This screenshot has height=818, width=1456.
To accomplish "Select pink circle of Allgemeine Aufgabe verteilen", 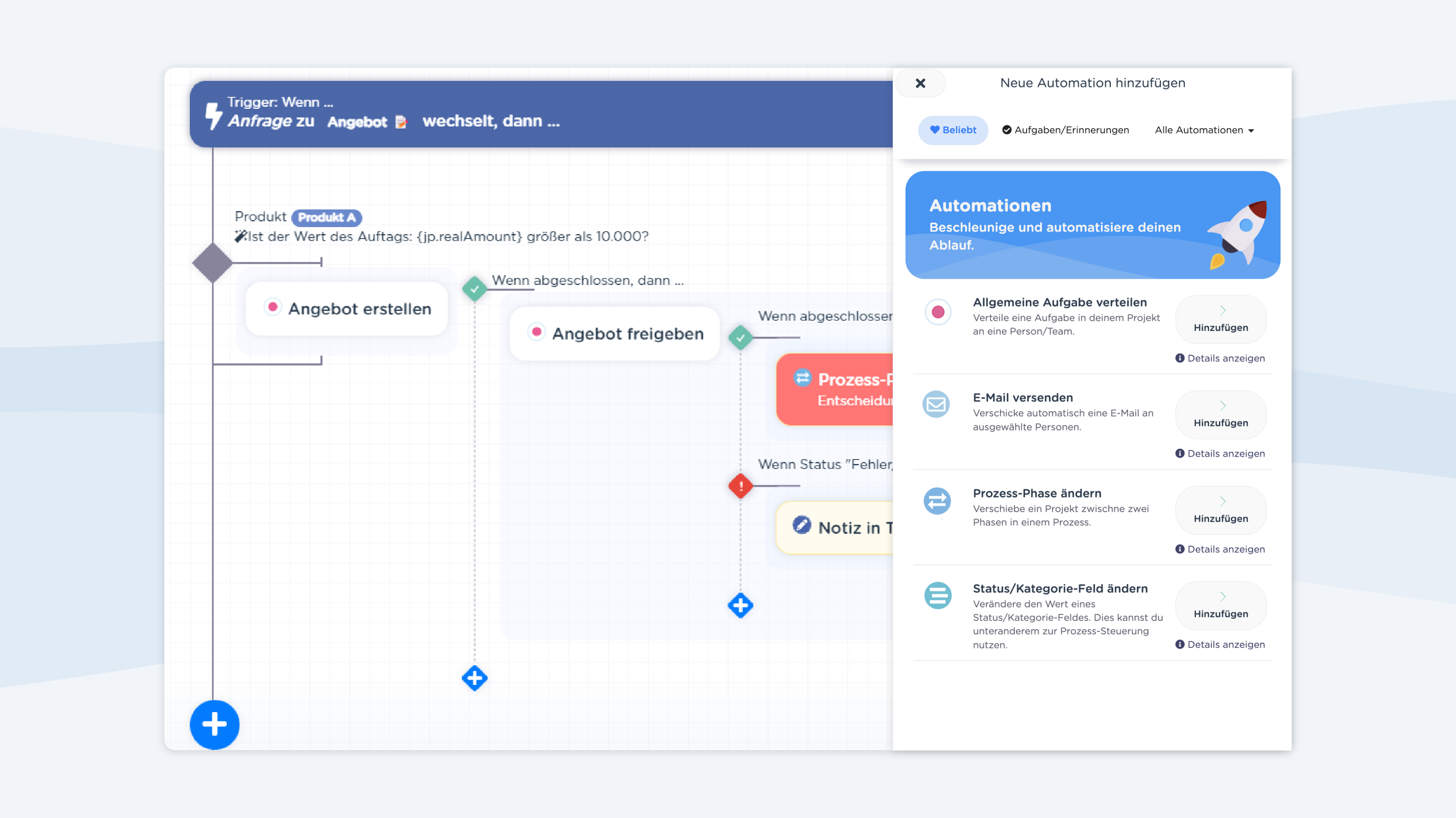I will click(938, 312).
